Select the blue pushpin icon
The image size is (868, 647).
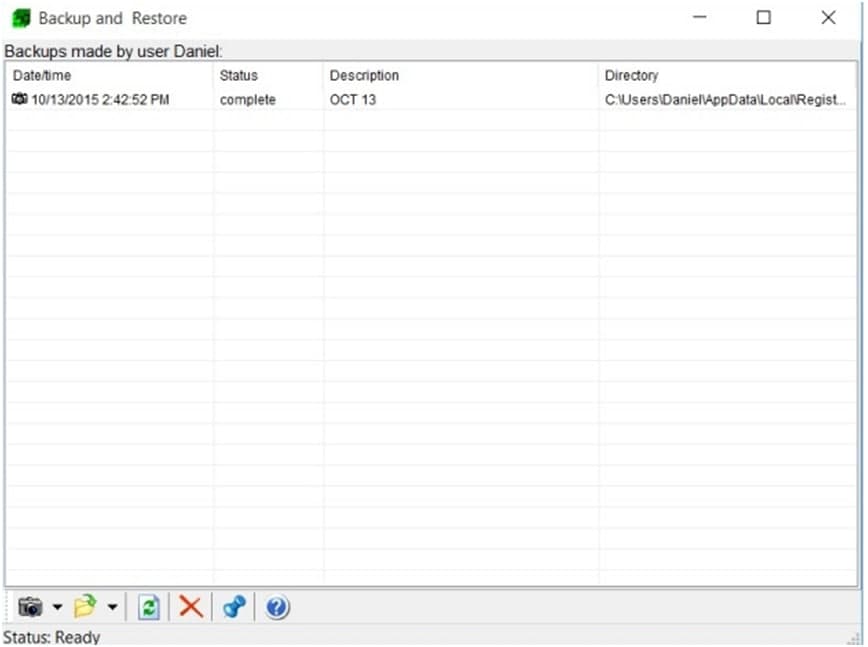[x=233, y=607]
